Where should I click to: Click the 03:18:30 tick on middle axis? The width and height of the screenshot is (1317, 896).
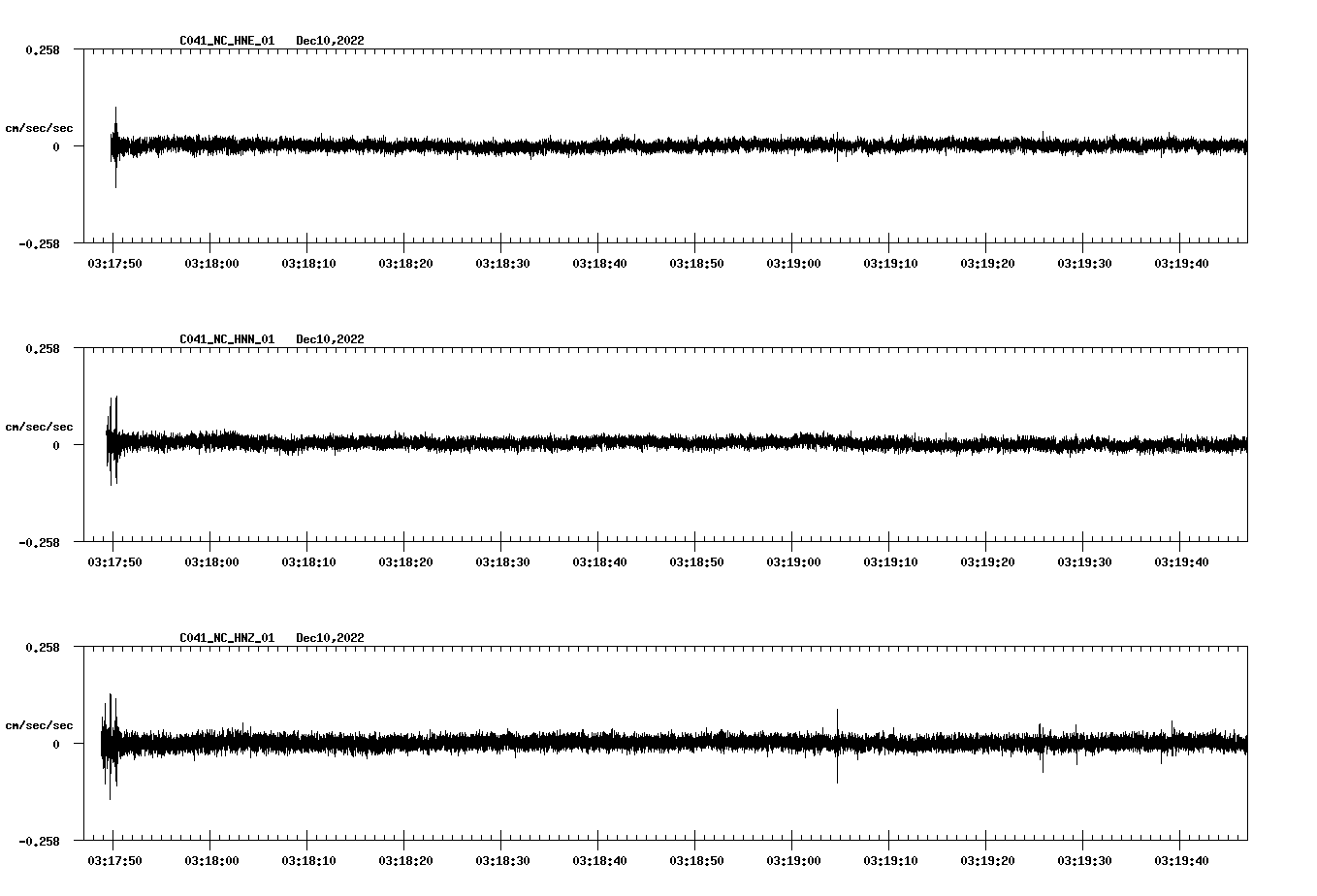504,560
